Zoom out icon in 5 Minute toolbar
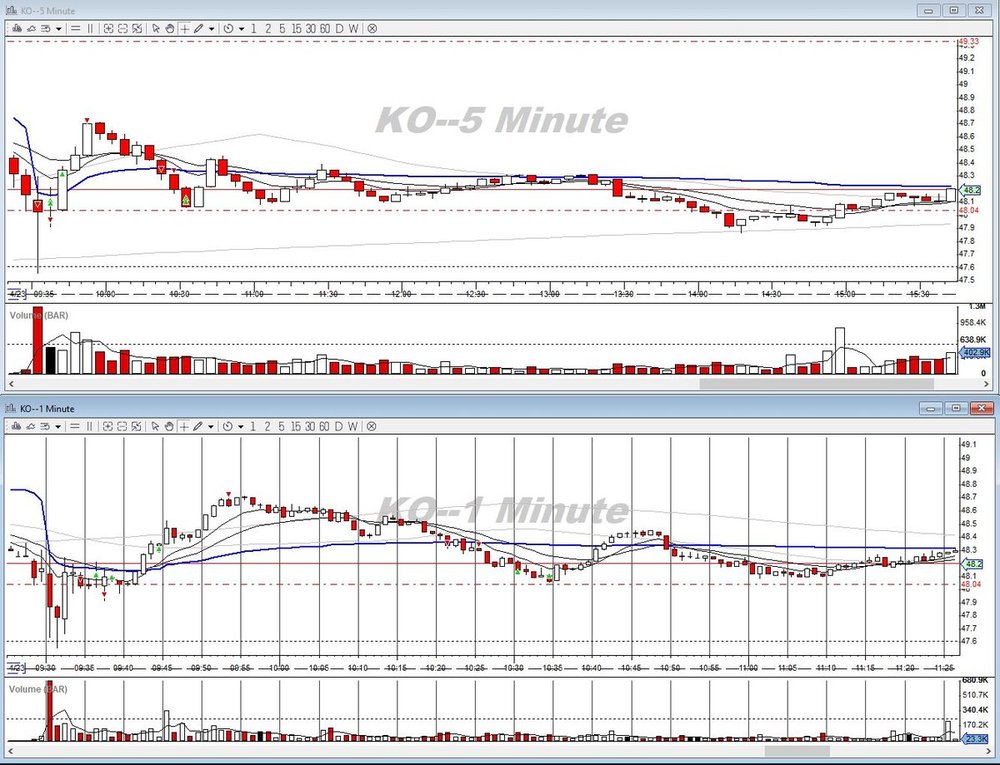Viewport: 1000px width, 765px height. click(123, 29)
